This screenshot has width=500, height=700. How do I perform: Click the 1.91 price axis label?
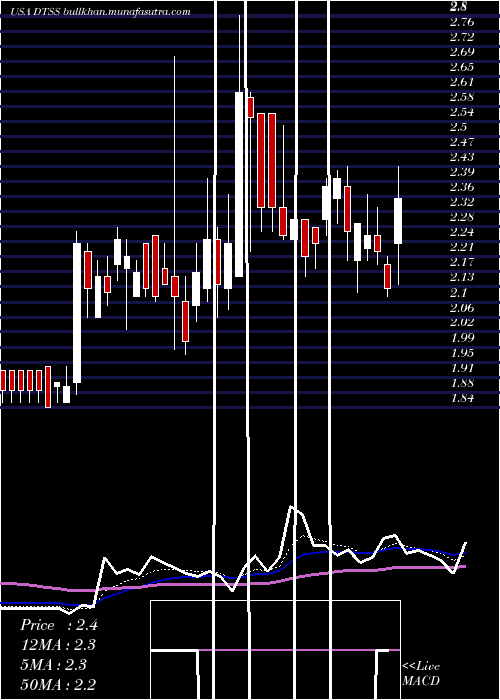(x=462, y=368)
